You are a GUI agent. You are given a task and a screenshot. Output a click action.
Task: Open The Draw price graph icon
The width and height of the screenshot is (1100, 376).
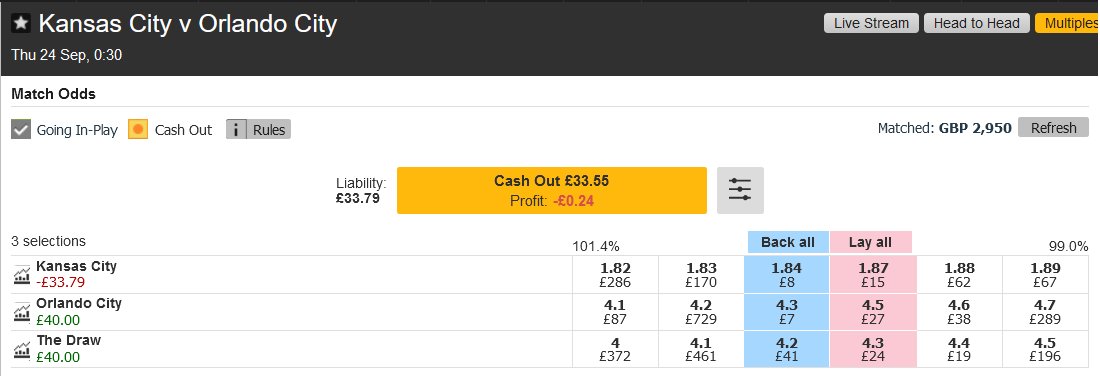[x=22, y=349]
